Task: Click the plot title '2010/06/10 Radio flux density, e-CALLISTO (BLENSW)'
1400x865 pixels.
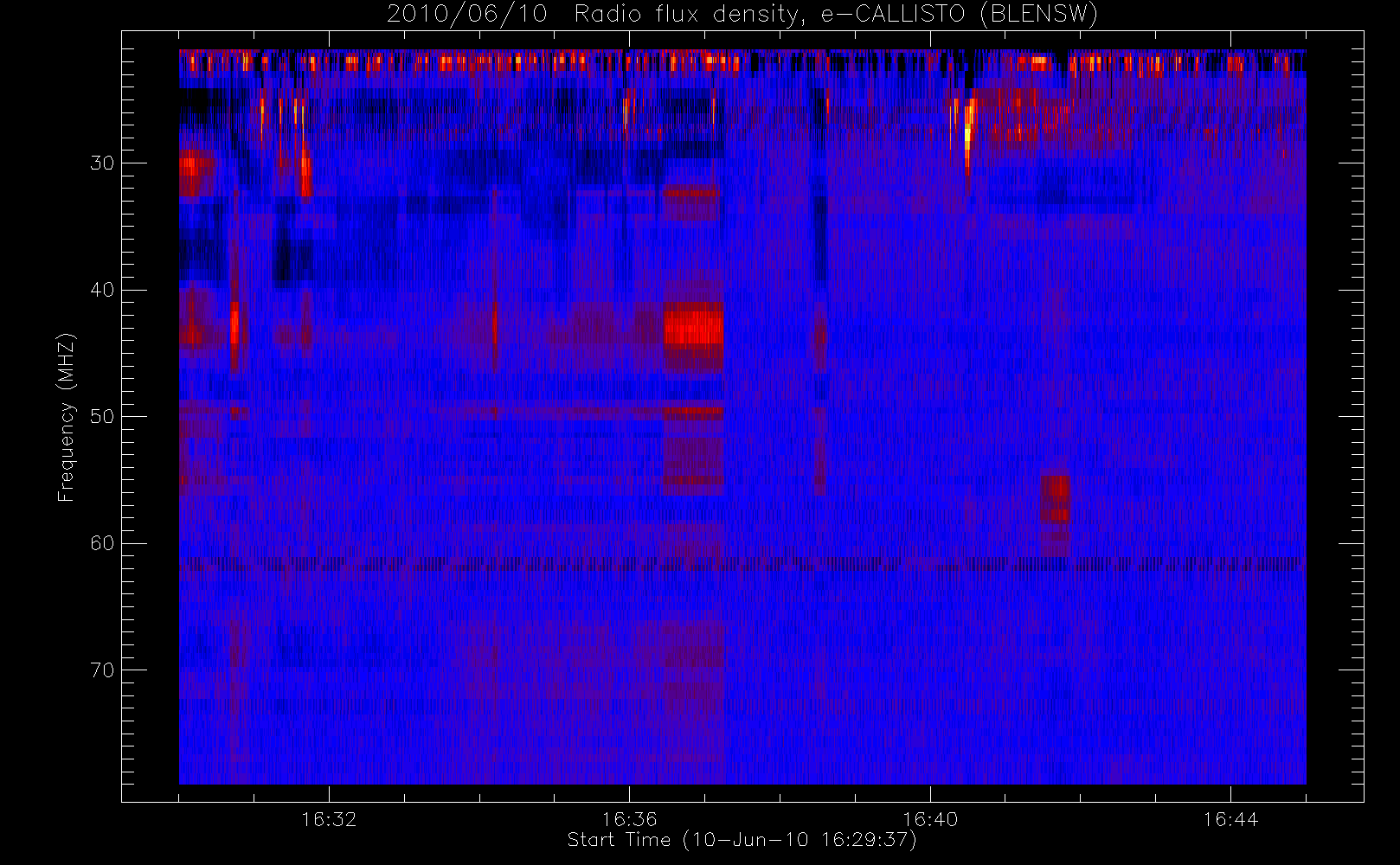Action: click(x=742, y=14)
